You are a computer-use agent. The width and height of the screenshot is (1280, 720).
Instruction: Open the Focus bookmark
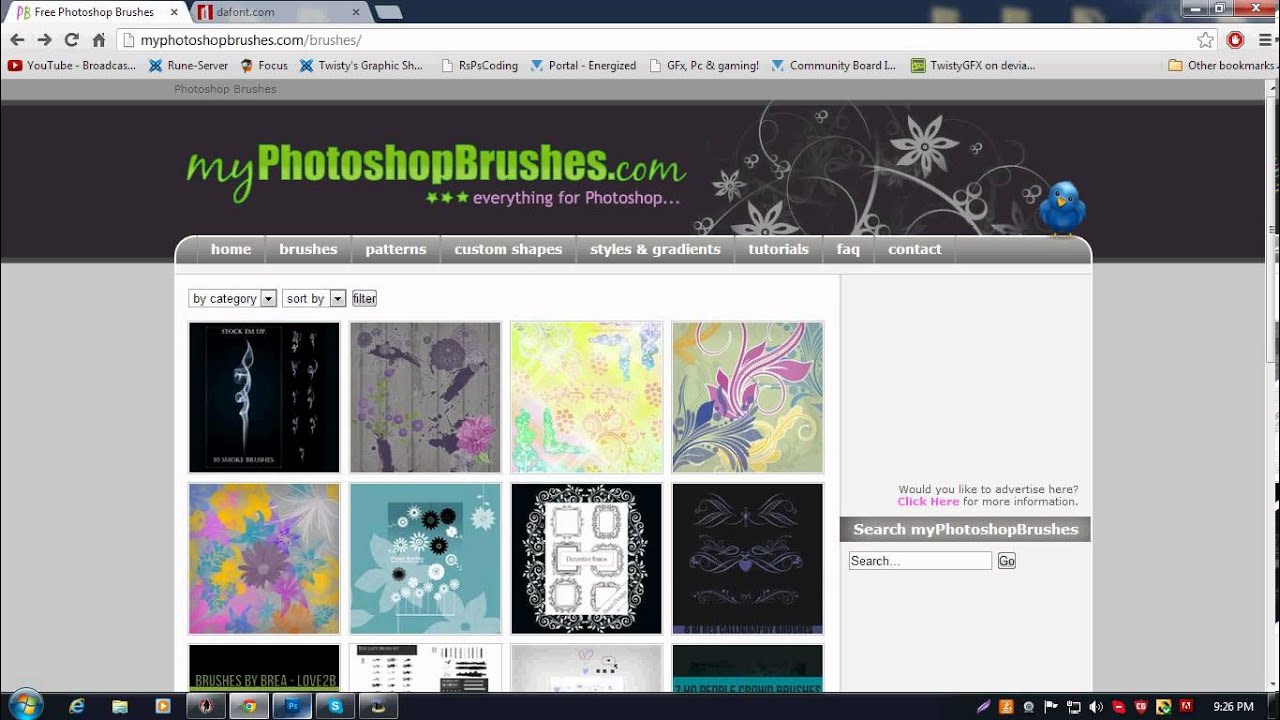[x=264, y=65]
